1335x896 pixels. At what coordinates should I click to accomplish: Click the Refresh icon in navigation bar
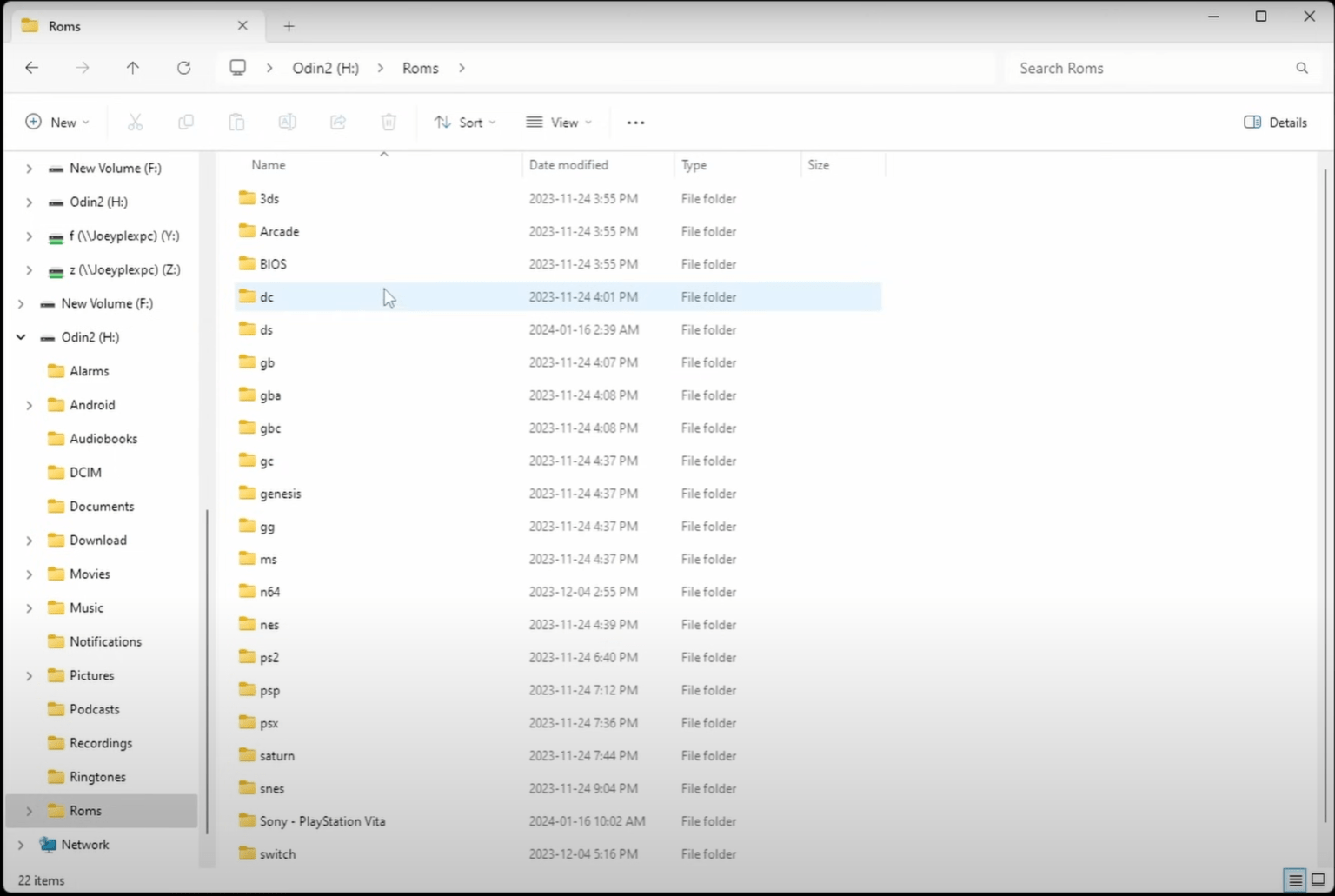click(183, 68)
